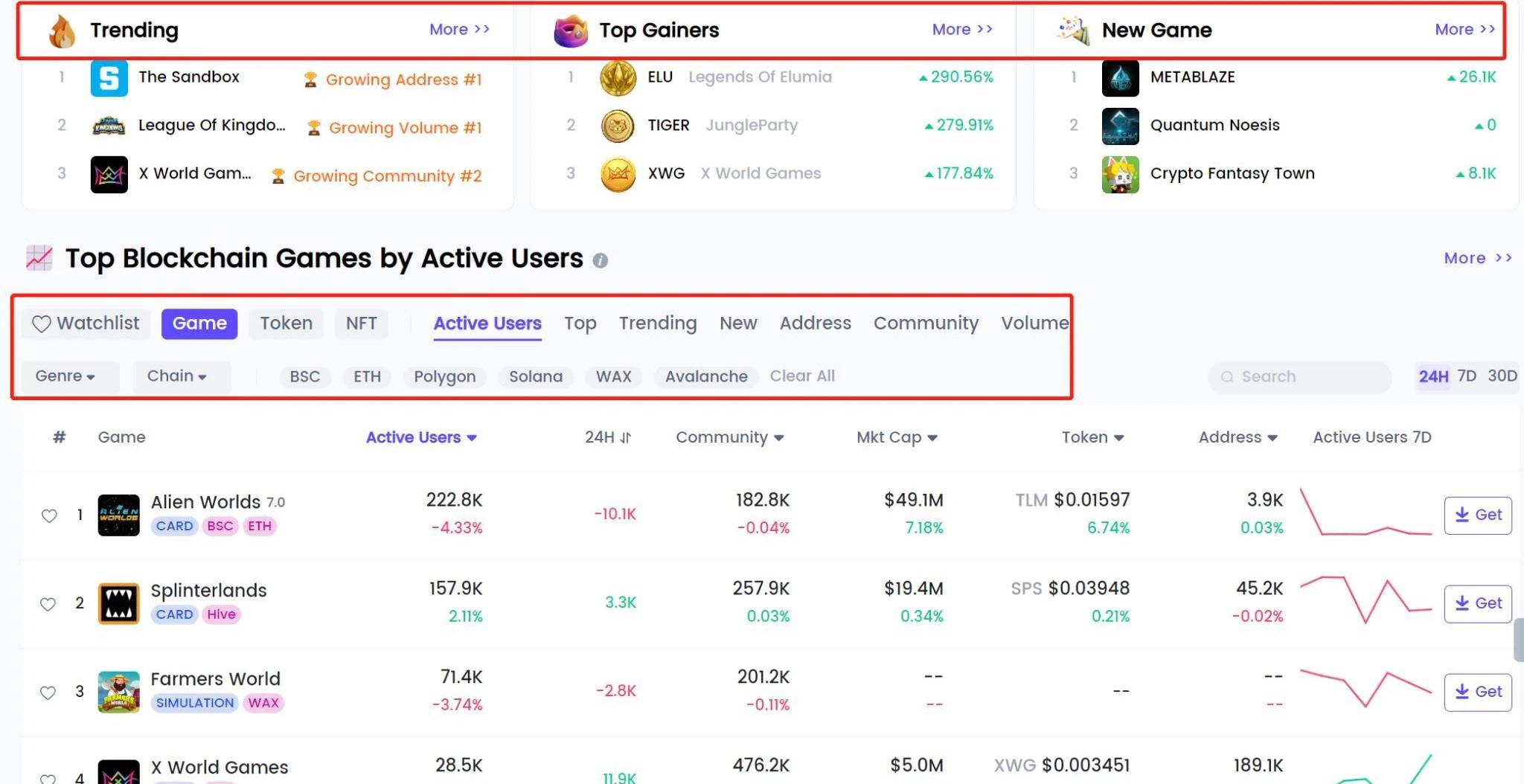Add Farmers World to watchlist via heart

pyautogui.click(x=48, y=693)
